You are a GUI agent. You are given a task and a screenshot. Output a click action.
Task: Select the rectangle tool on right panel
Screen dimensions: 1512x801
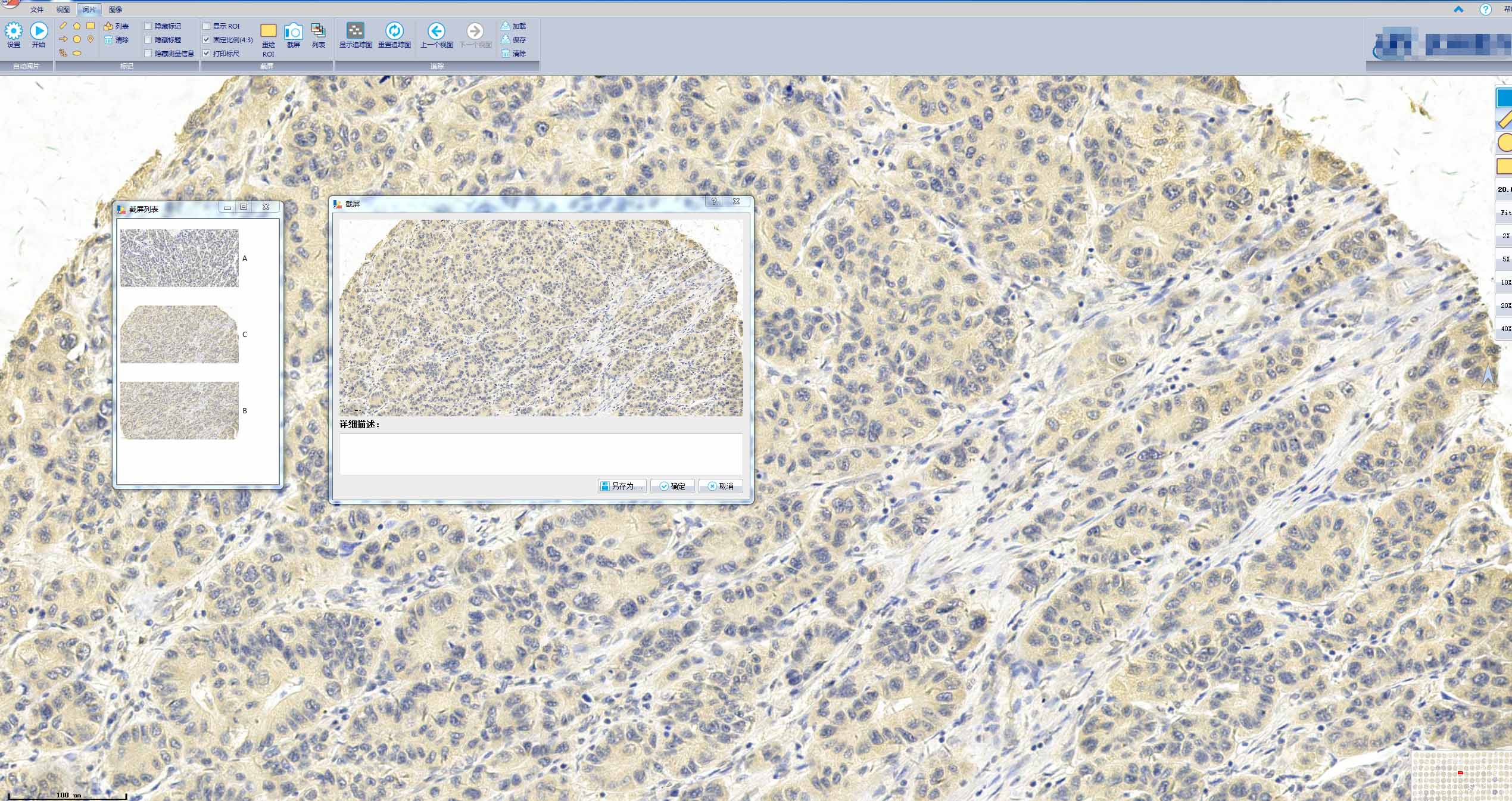point(1504,166)
